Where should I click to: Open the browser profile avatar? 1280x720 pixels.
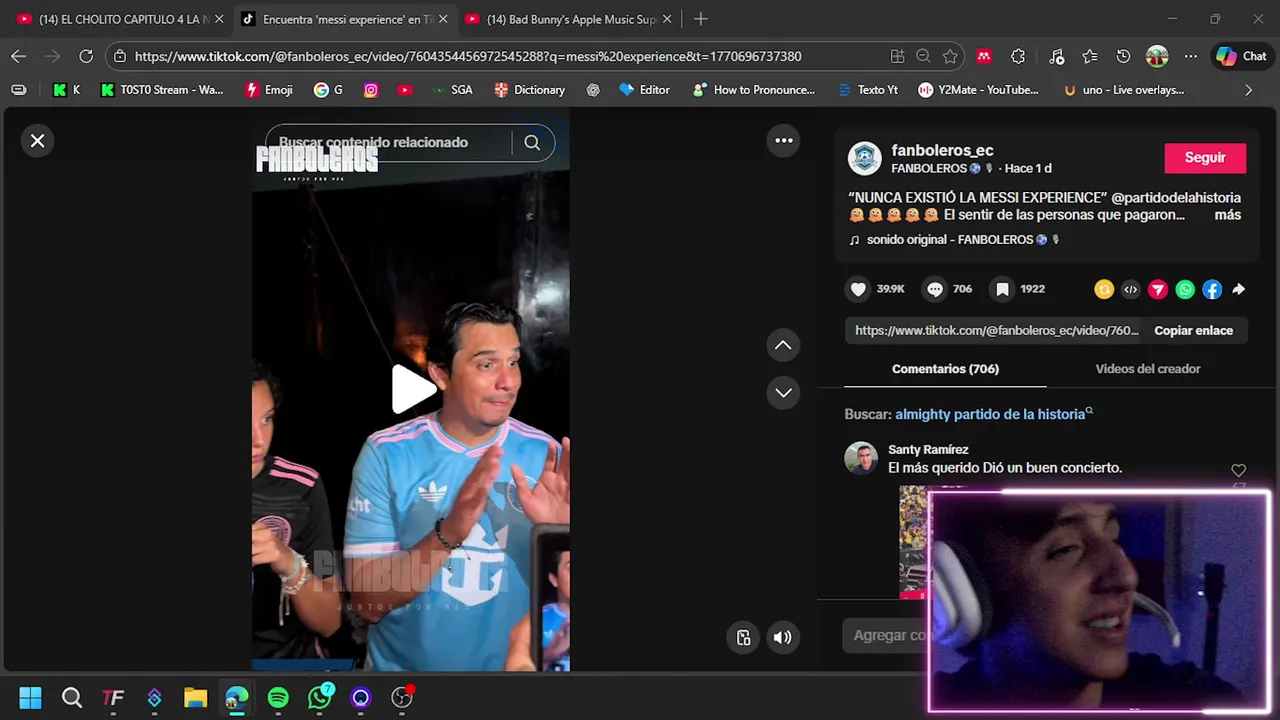coord(1157,57)
